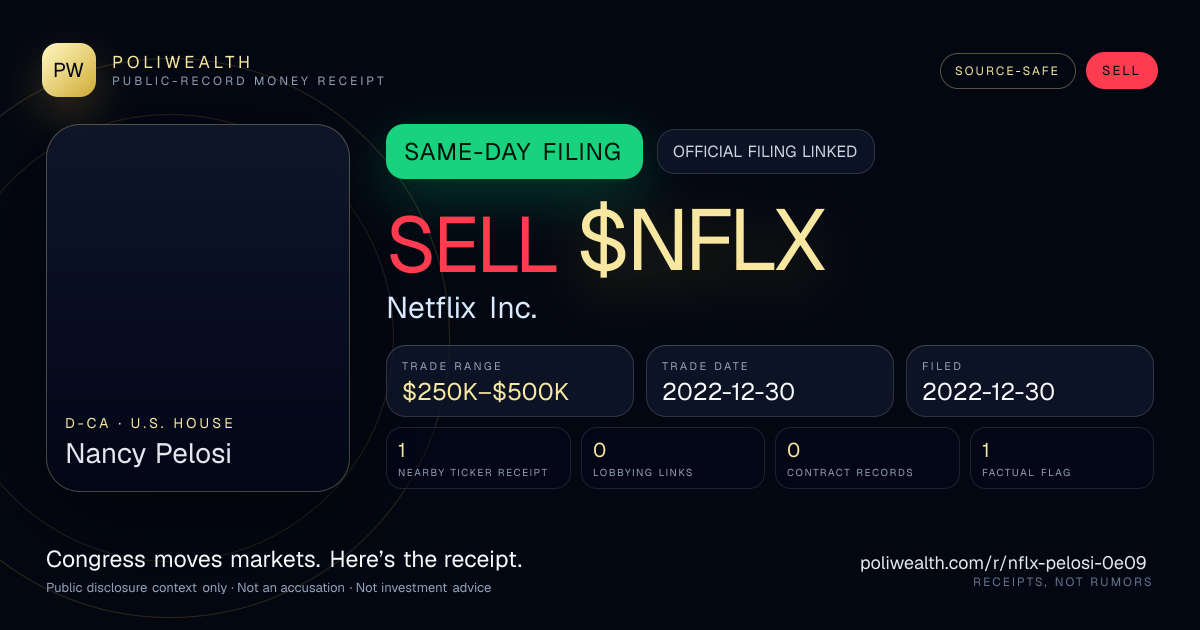Image resolution: width=1200 pixels, height=630 pixels.
Task: Click the red SELL pill badge
Action: (x=1121, y=71)
